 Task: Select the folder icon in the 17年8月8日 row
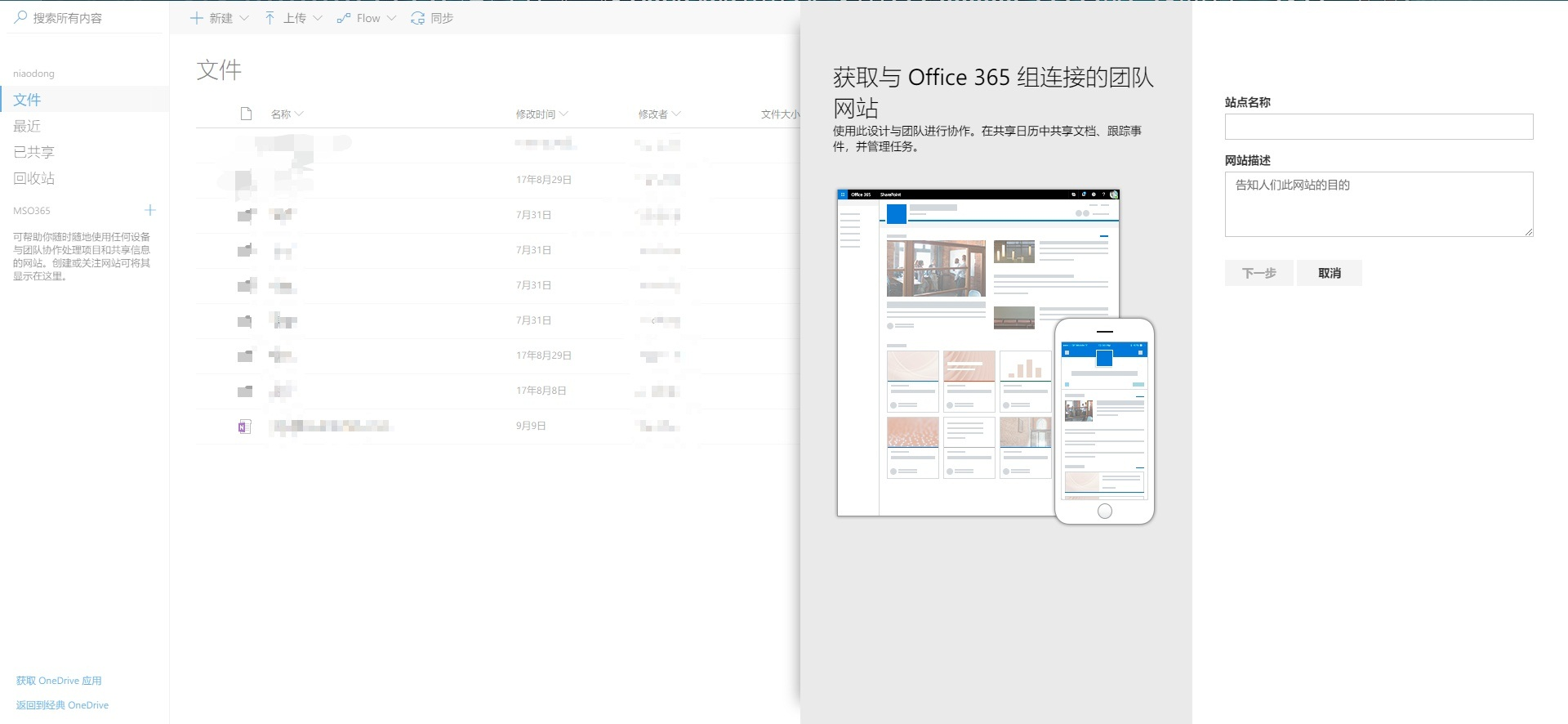click(245, 391)
